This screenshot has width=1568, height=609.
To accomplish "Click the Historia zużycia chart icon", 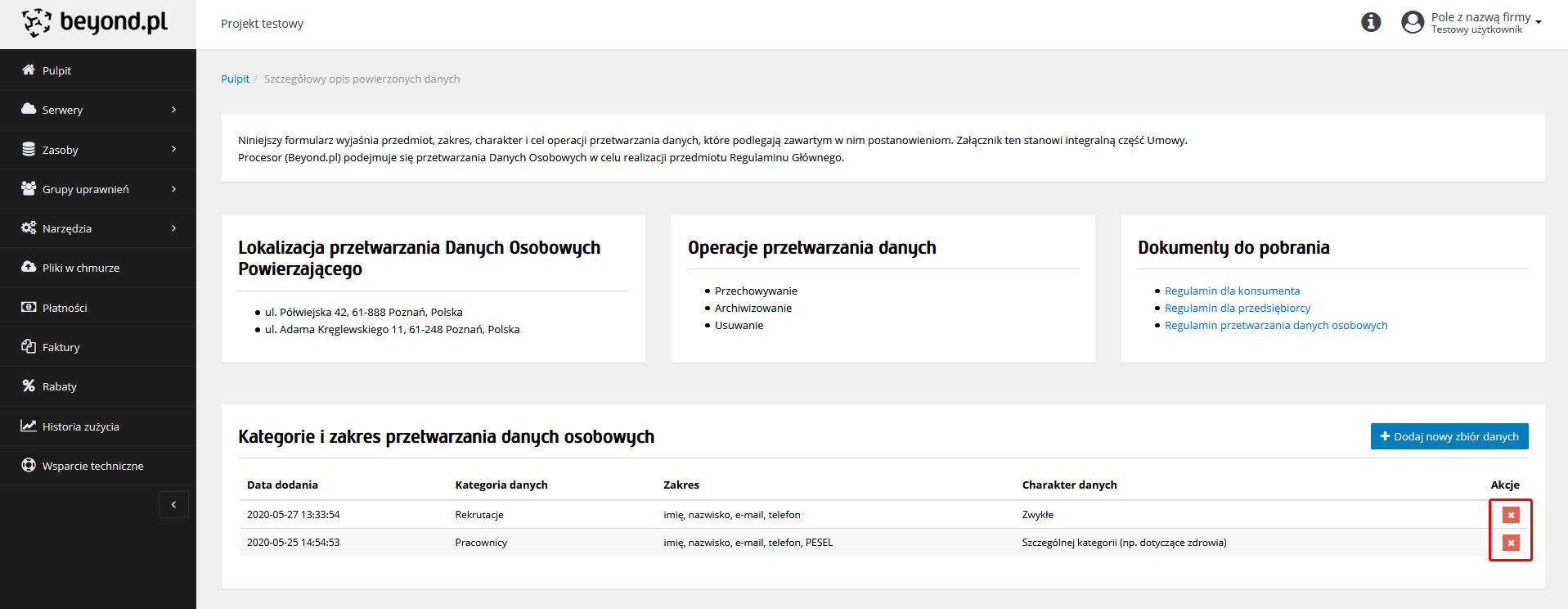I will (29, 426).
